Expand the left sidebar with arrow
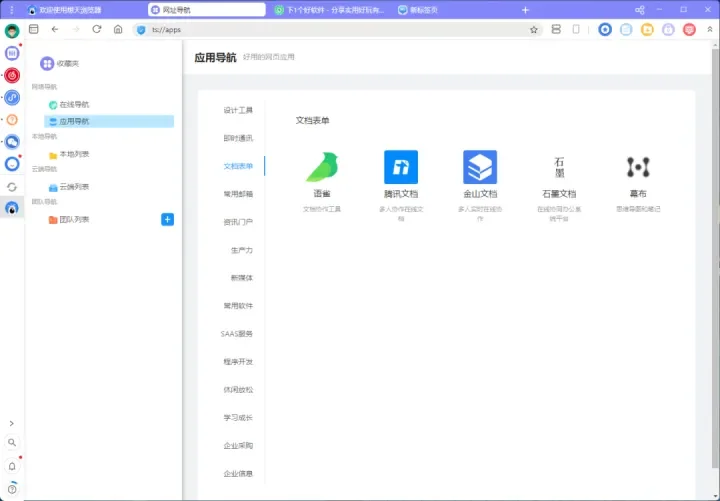Screen dimensions: 720x501 click(x=12, y=423)
